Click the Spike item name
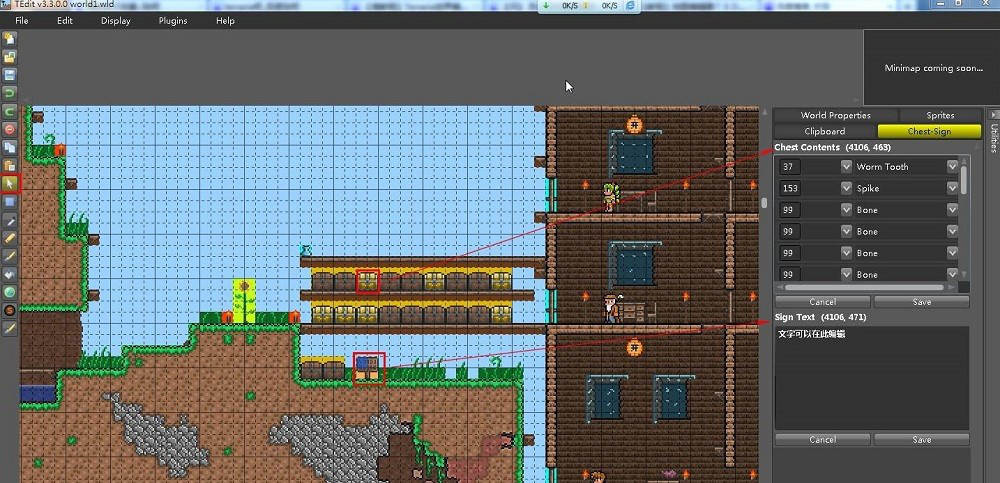The height and width of the screenshot is (483, 1000). pyautogui.click(x=867, y=188)
